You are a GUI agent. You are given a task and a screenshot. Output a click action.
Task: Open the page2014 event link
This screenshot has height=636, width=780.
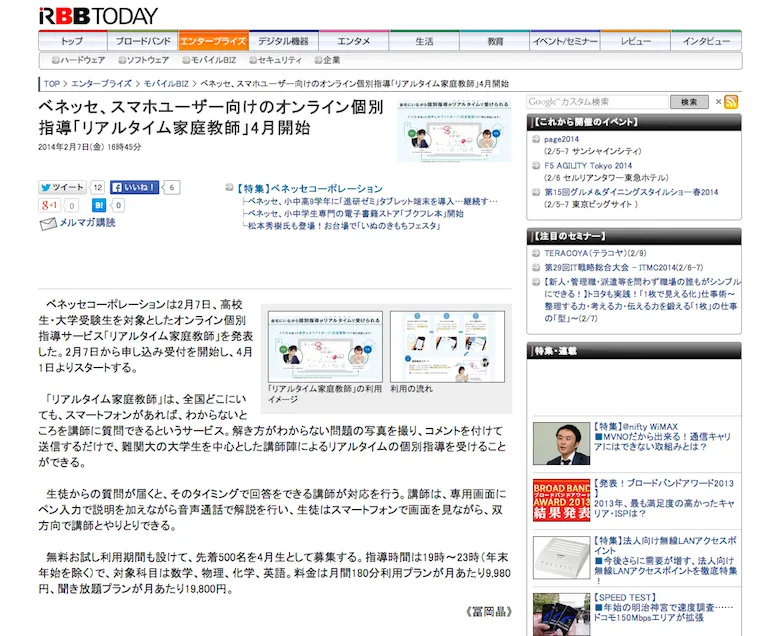click(561, 139)
